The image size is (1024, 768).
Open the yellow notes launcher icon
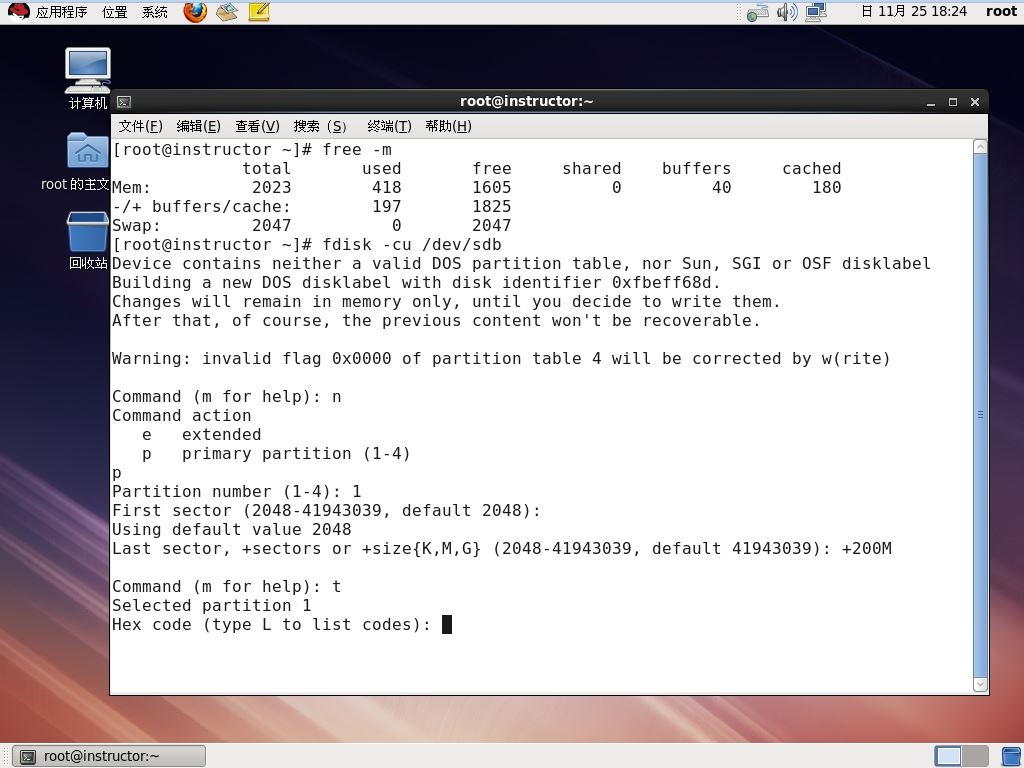(x=259, y=12)
